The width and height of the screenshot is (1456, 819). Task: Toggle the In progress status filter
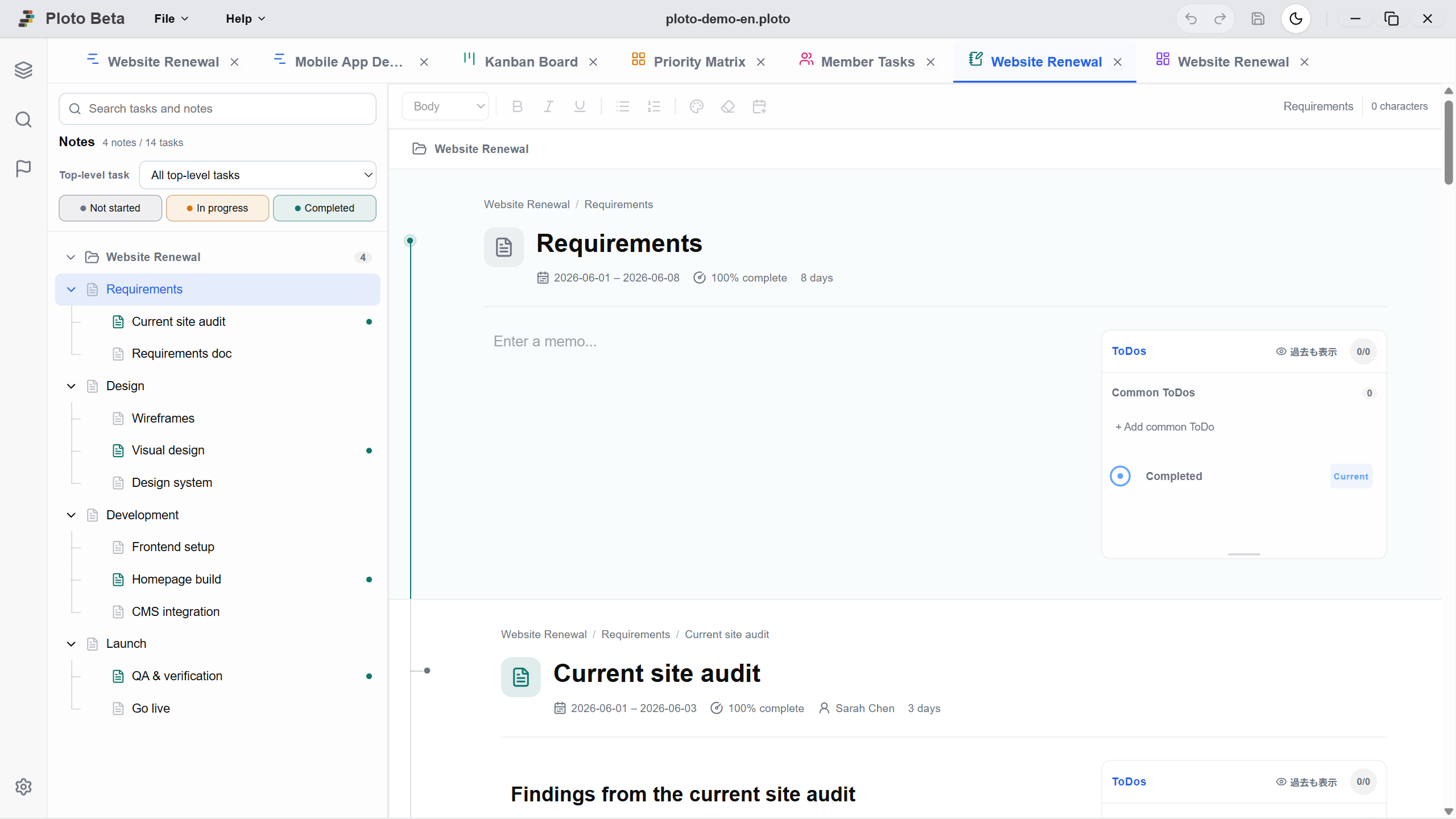point(217,208)
